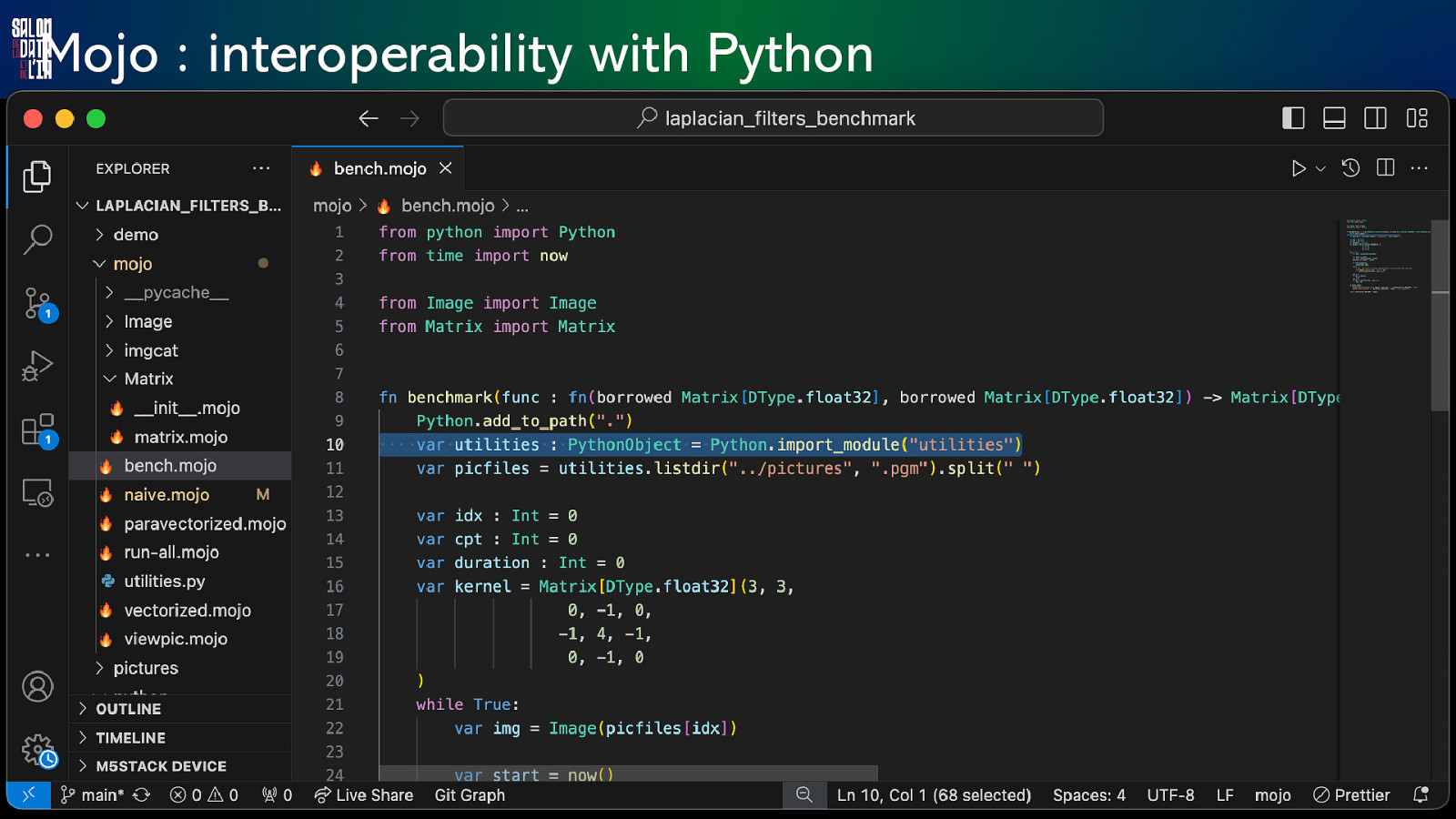Open __init__.mojo file
The width and height of the screenshot is (1456, 819).
tap(180, 408)
